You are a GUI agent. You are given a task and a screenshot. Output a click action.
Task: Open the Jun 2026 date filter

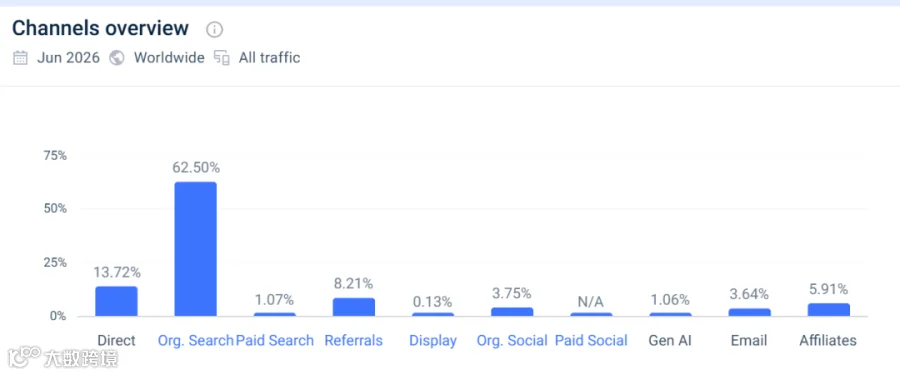point(68,58)
